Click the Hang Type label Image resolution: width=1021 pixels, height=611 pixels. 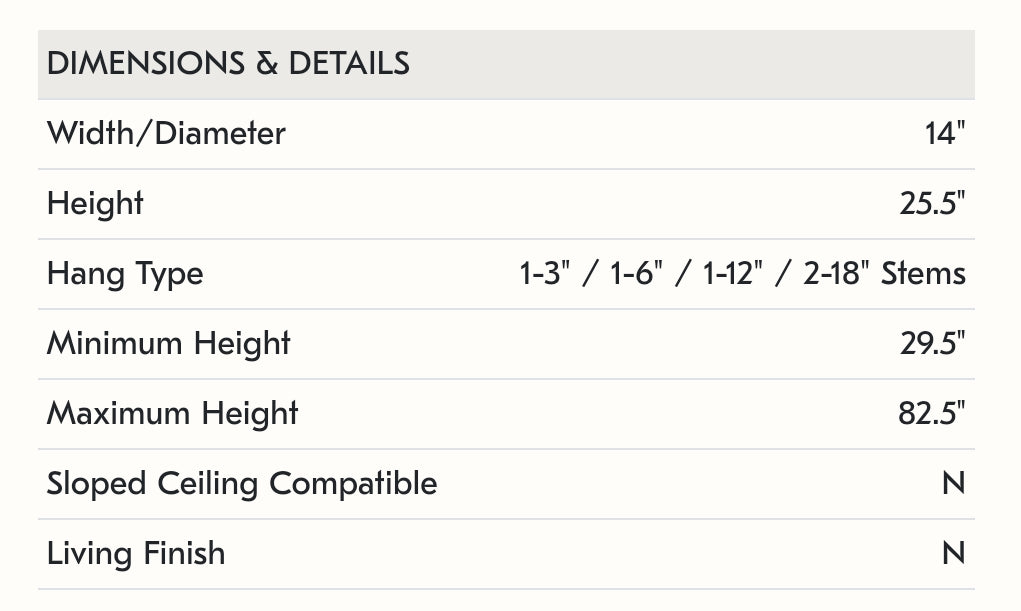pos(125,274)
